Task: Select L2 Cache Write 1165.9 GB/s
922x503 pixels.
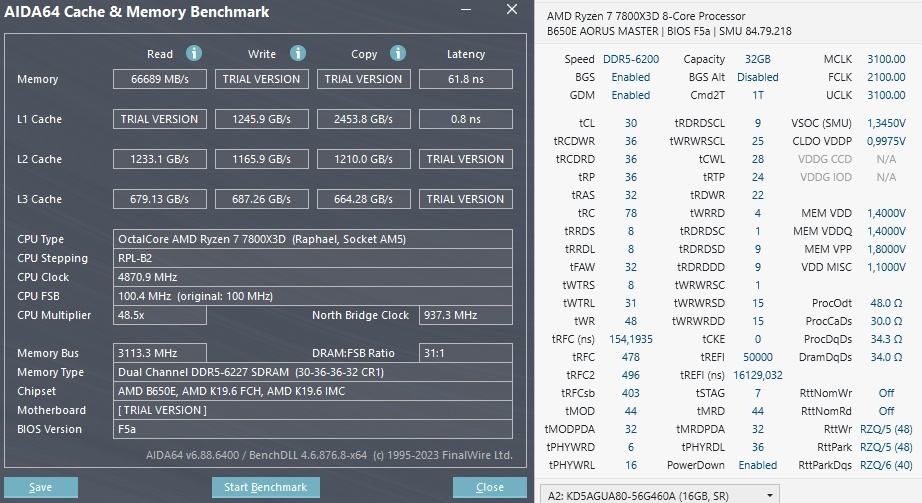Action: click(x=262, y=159)
